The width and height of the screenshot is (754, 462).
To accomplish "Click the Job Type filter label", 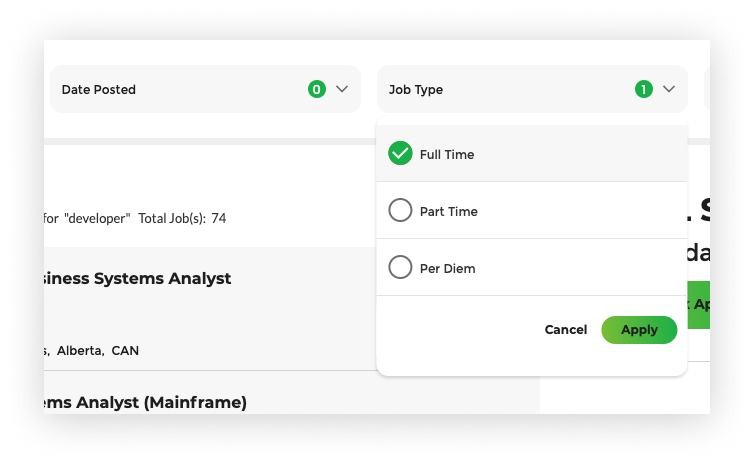I will click(x=416, y=89).
